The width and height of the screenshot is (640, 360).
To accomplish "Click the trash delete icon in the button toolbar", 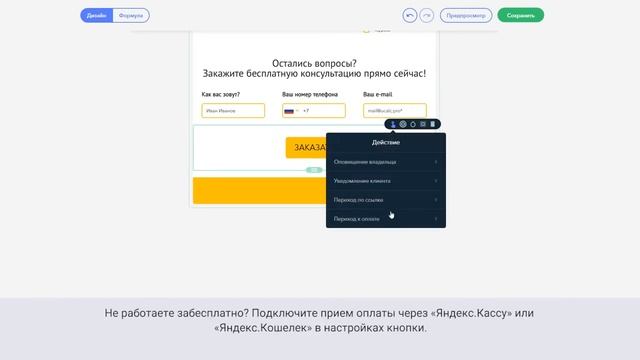I will pos(433,124).
